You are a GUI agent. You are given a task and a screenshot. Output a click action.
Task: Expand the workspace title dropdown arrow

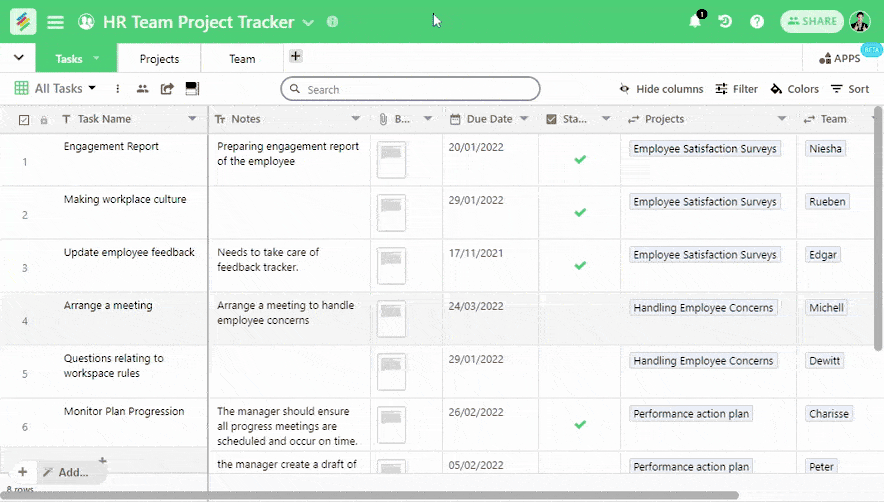point(308,23)
